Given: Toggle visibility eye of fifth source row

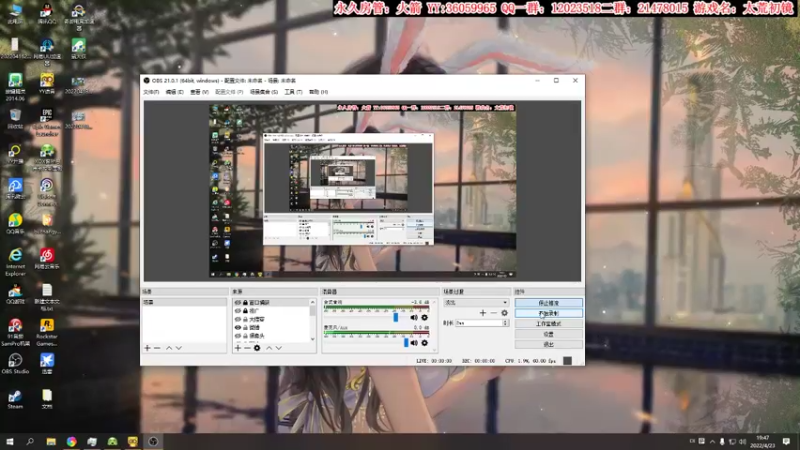Looking at the screenshot, I should tap(238, 336).
